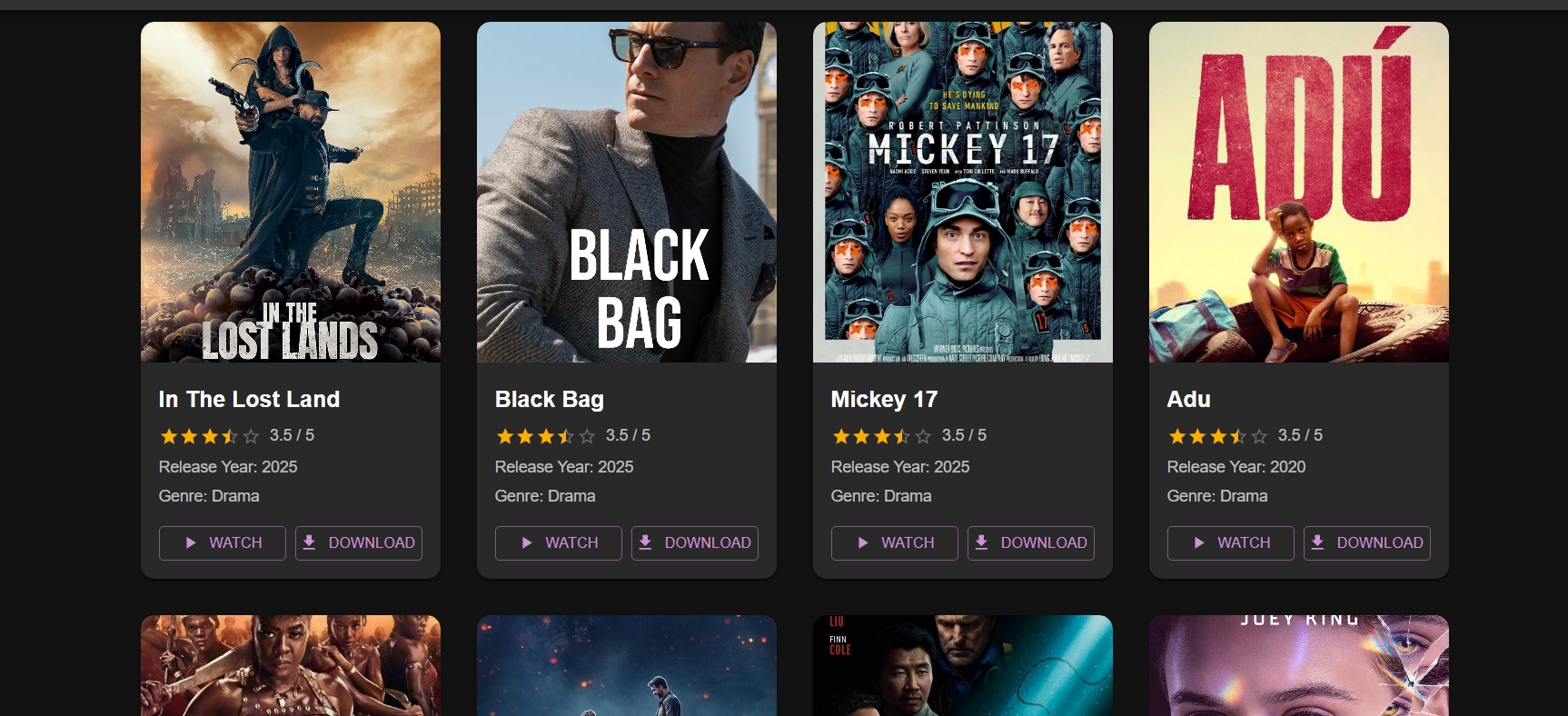Open the Black Bag movie poster
Image resolution: width=1568 pixels, height=716 pixels.
click(x=627, y=192)
